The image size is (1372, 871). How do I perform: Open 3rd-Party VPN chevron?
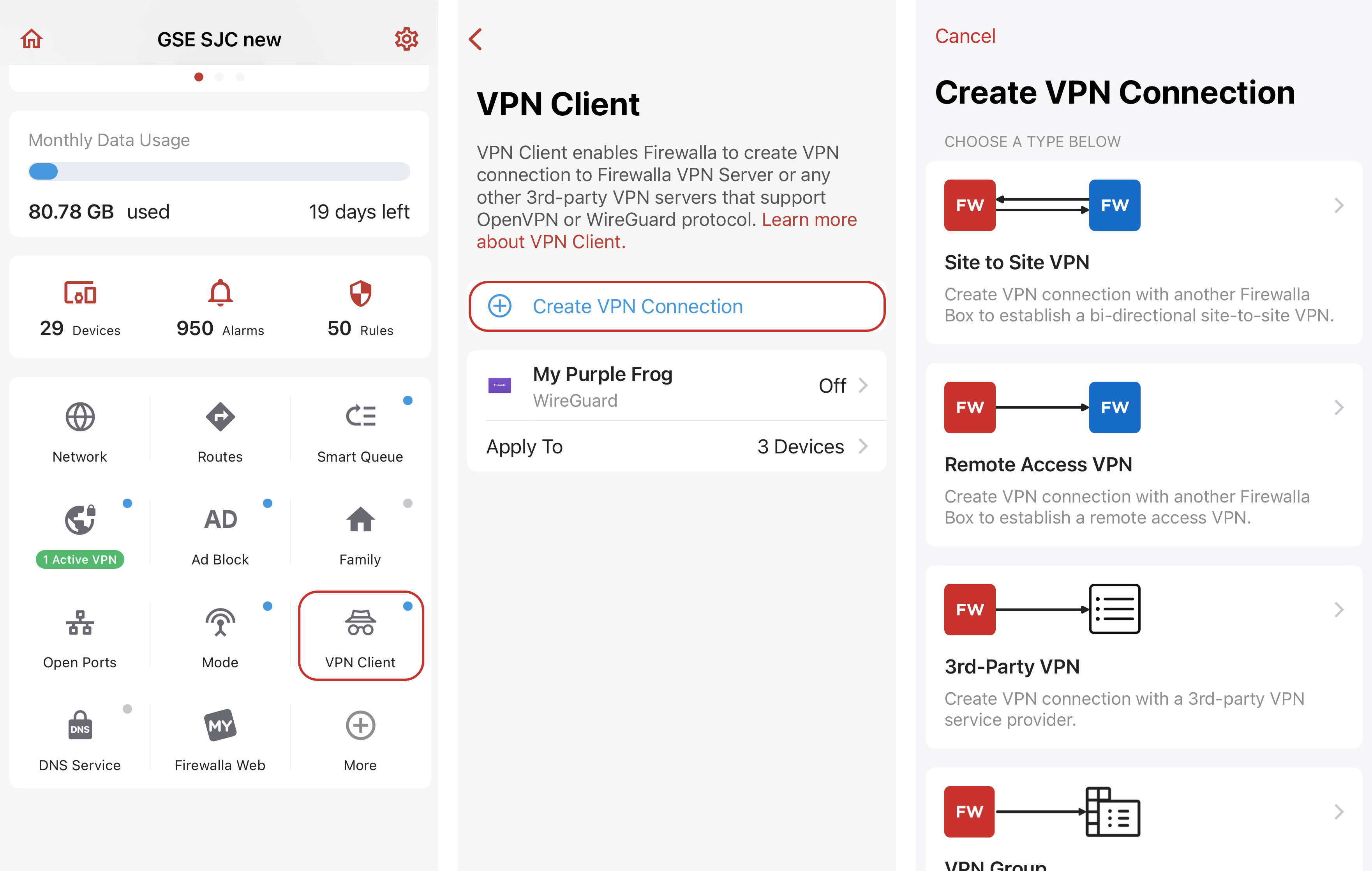1339,610
